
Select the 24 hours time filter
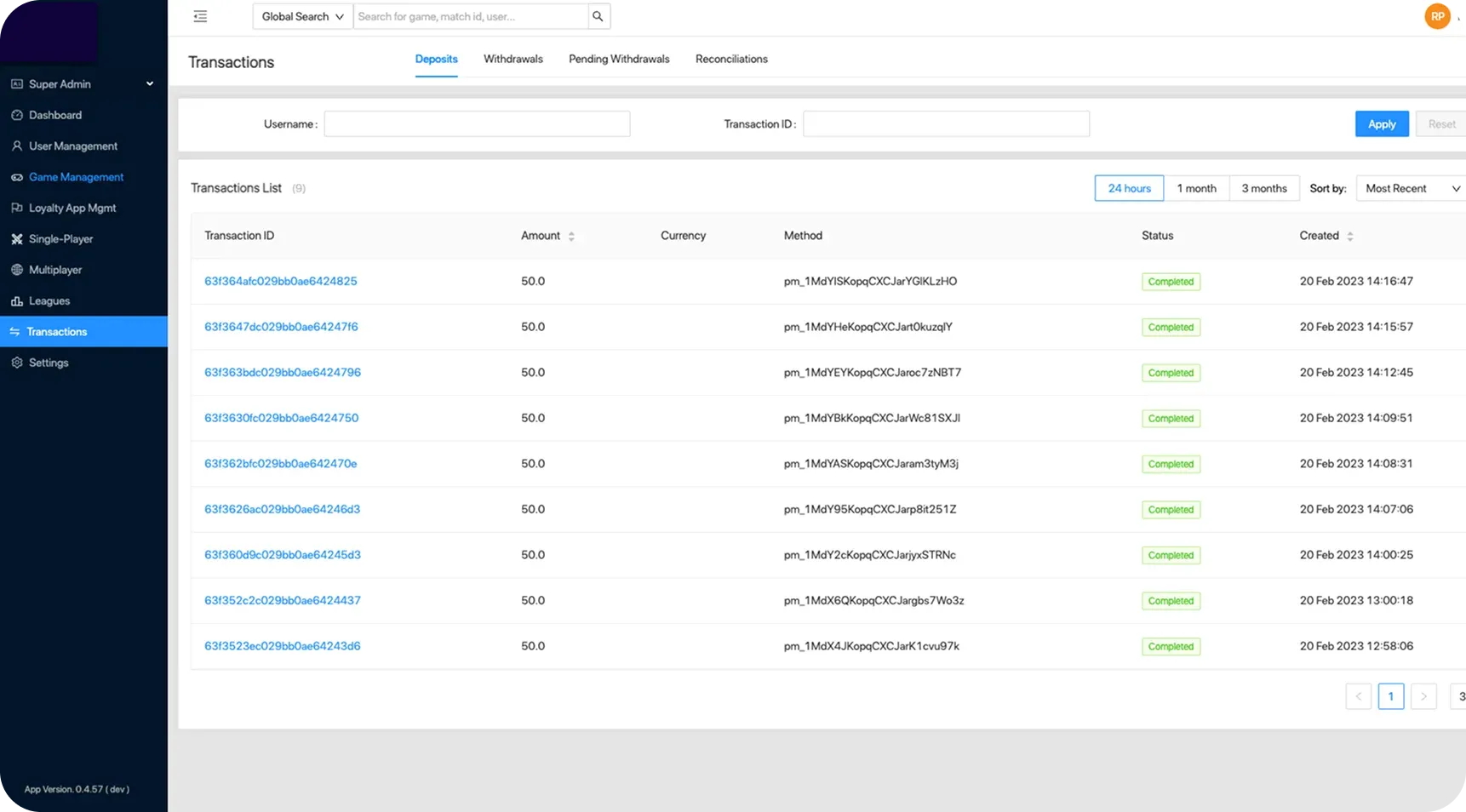1129,188
